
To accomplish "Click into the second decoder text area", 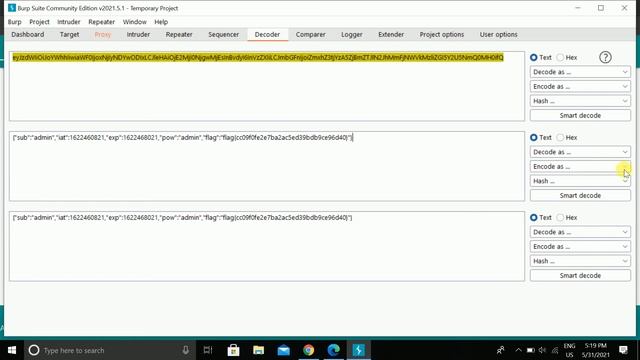I will 267,166.
